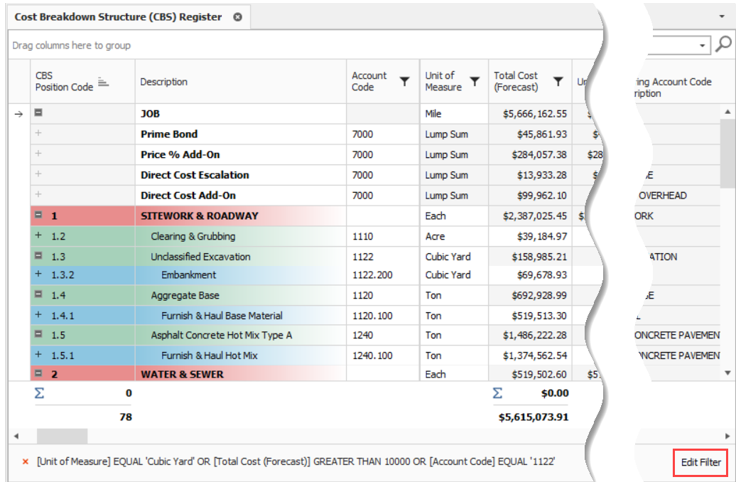The height and width of the screenshot is (484, 744).
Task: Click the CBS Position Code sort icon
Action: pyautogui.click(x=104, y=82)
